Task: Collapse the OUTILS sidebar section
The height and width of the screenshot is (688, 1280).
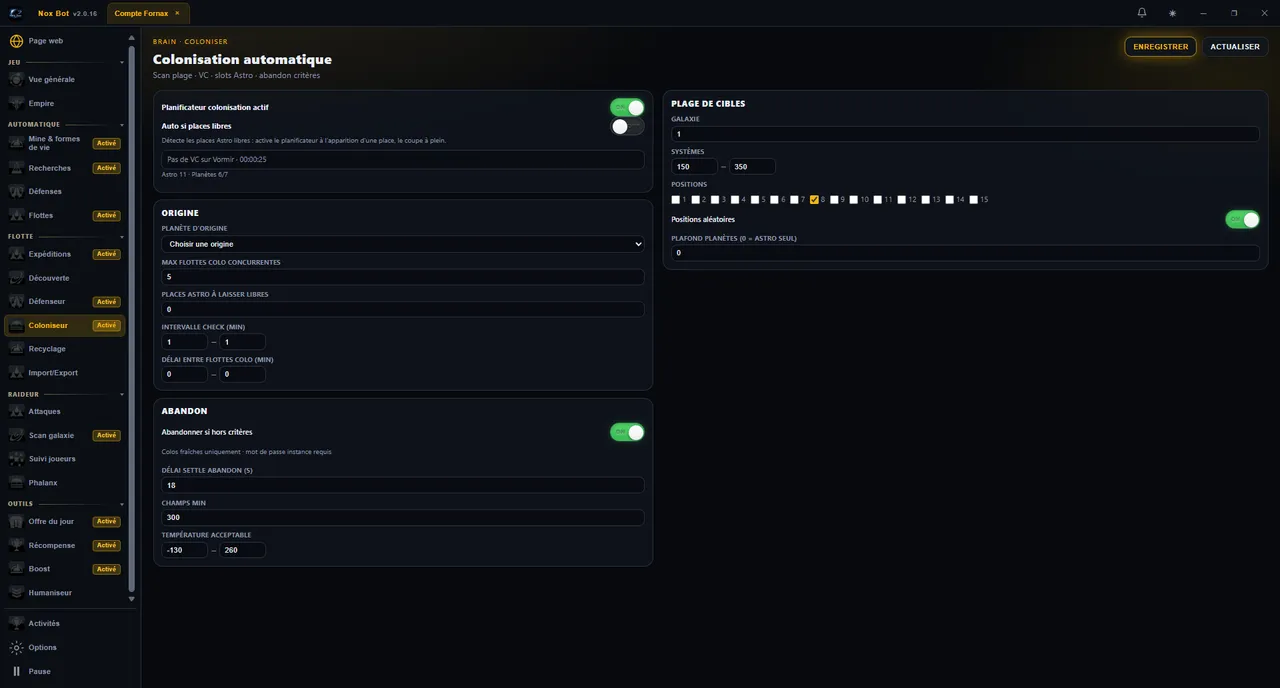Action: pyautogui.click(x=122, y=504)
